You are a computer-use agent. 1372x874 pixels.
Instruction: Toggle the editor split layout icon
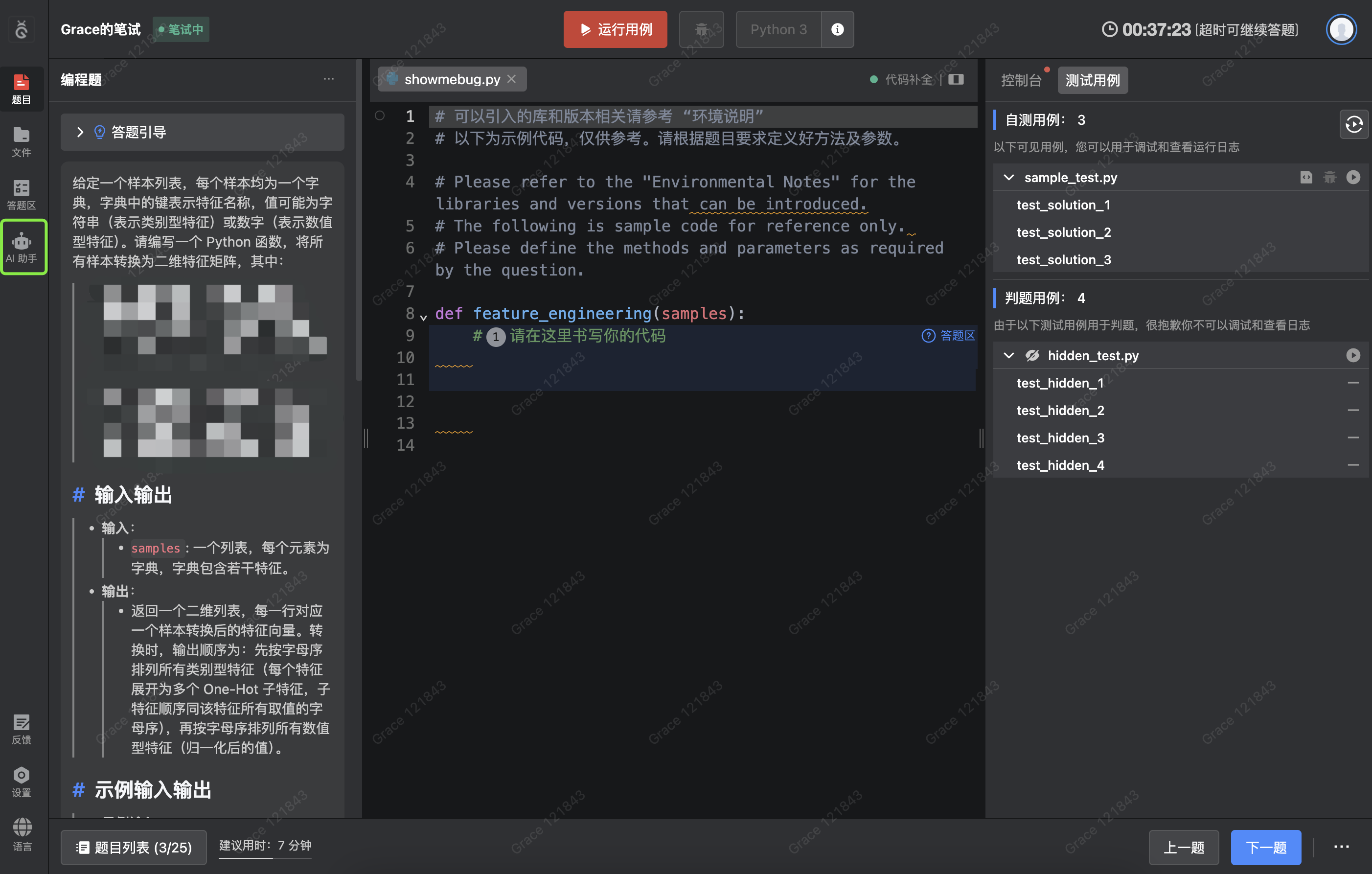(956, 79)
